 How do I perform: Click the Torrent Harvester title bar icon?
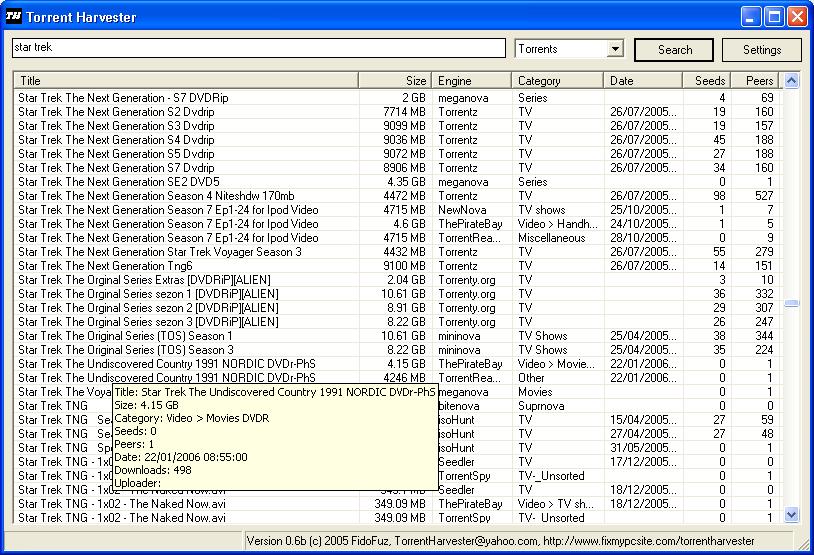point(14,17)
